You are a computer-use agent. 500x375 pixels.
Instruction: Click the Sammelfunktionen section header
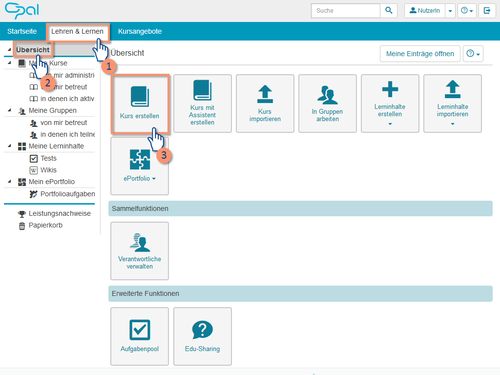click(300, 208)
